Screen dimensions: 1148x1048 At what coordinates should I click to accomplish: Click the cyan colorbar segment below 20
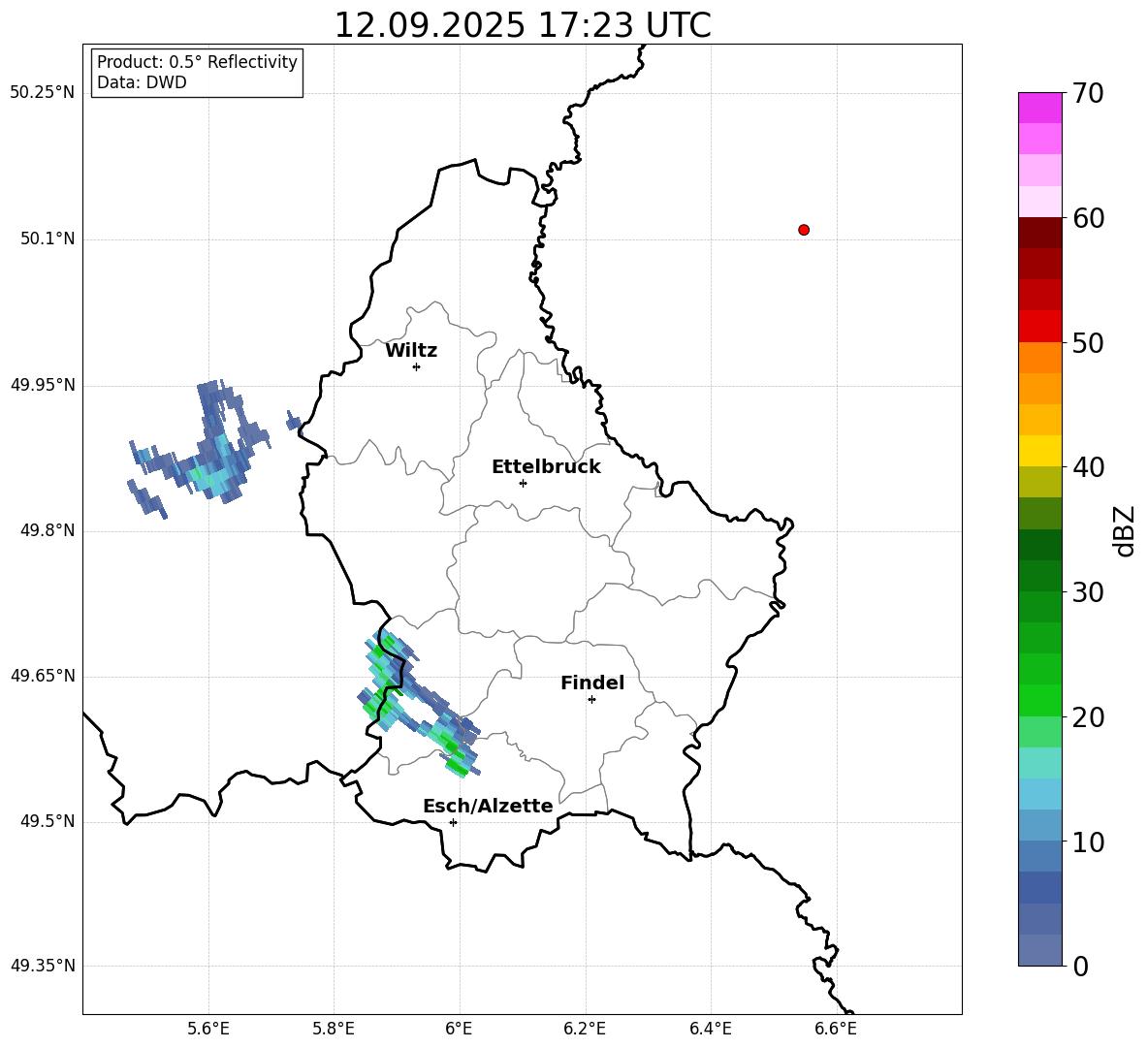[1039, 763]
